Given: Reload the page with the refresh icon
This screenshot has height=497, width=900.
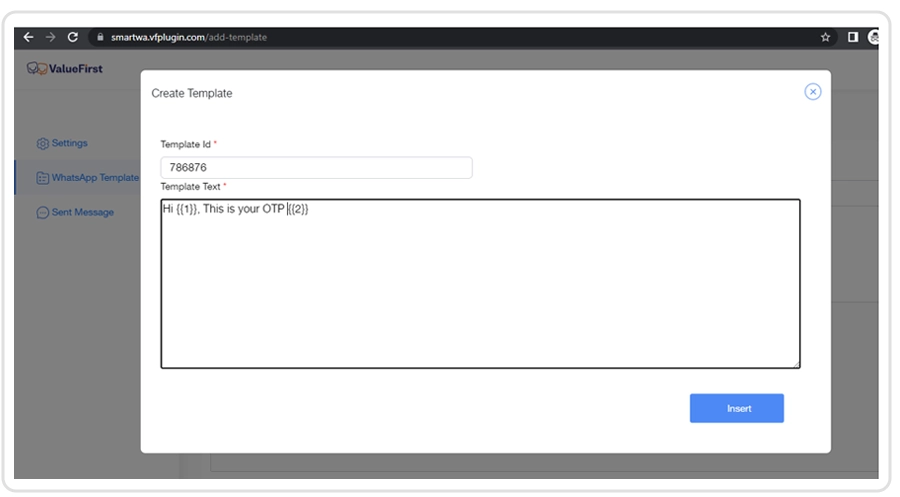Looking at the screenshot, I should tap(72, 37).
